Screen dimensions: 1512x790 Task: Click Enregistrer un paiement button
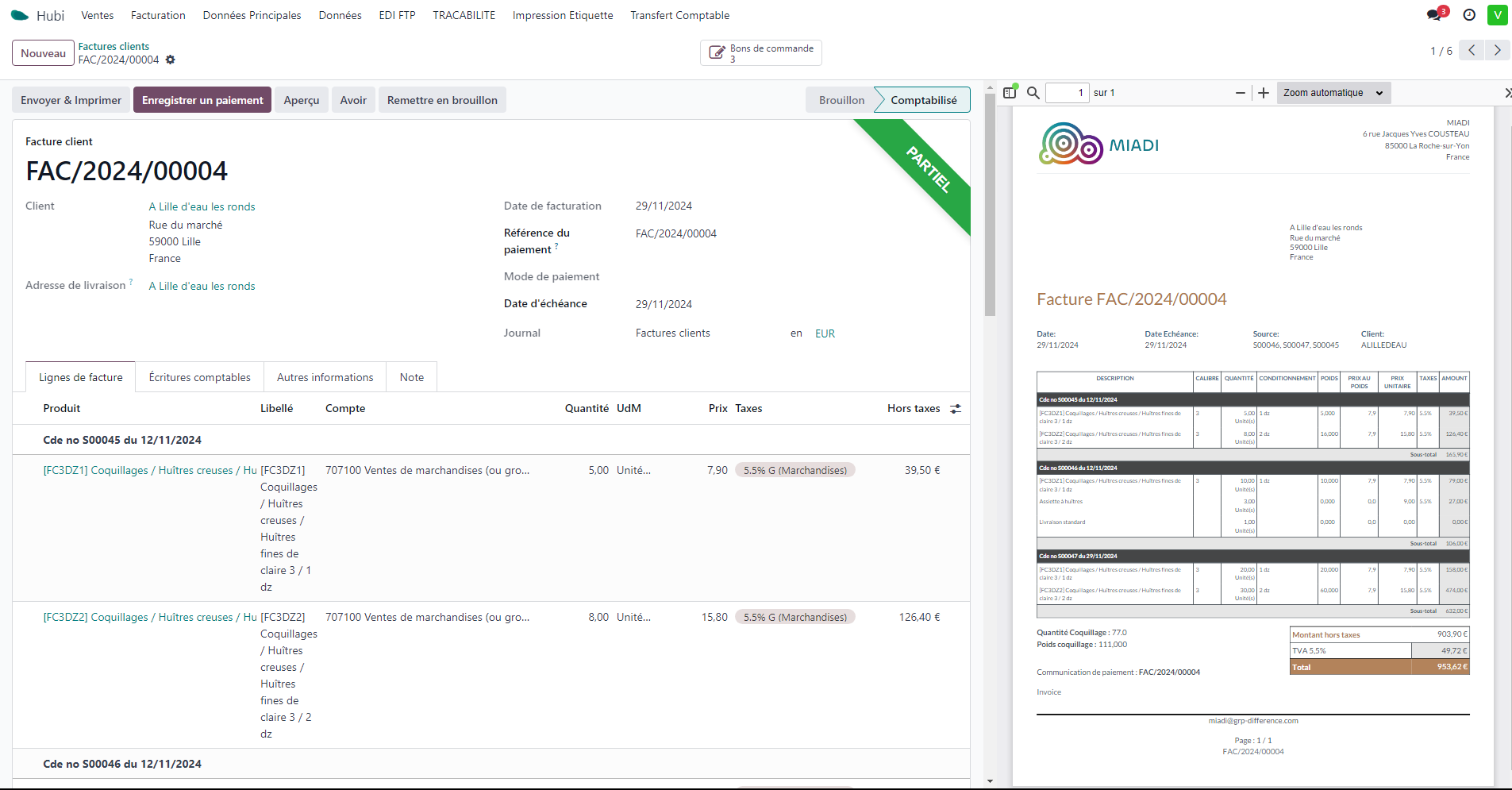(202, 100)
